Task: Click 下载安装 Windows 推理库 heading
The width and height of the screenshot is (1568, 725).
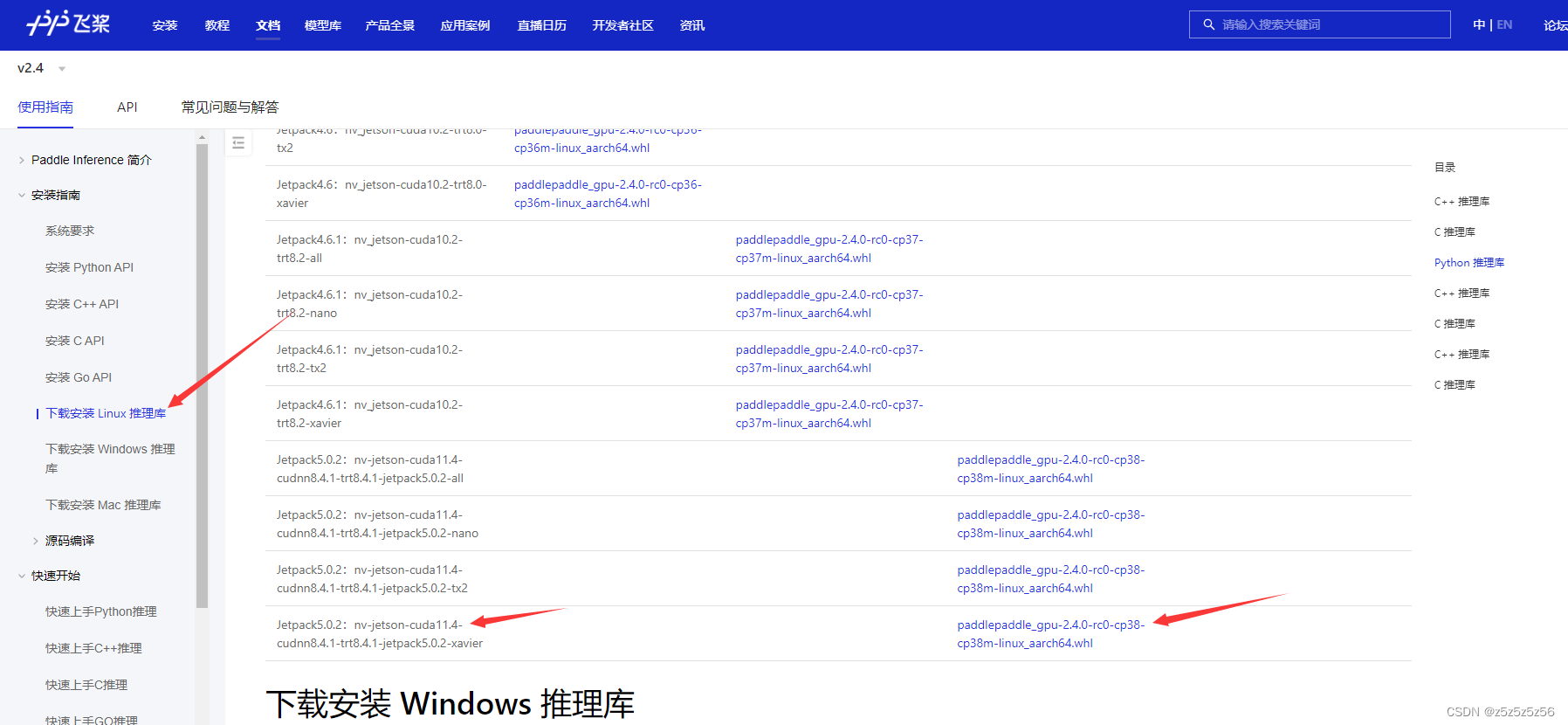Action: (x=450, y=704)
